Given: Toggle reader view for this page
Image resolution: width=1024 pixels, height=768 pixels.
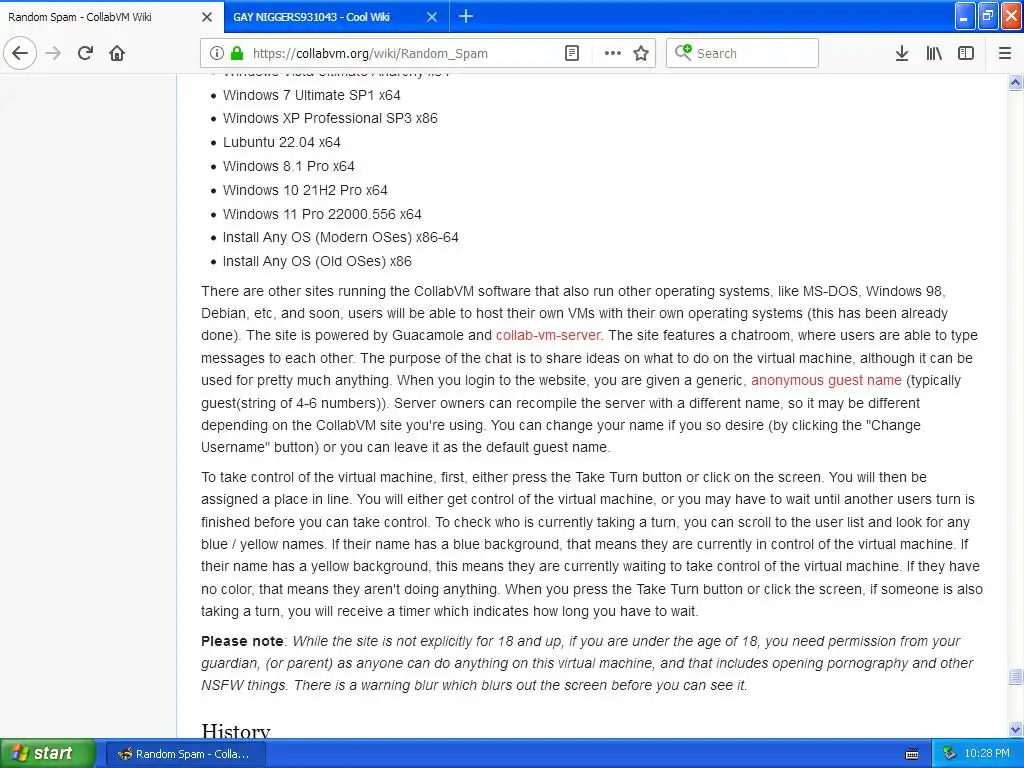Looking at the screenshot, I should click(x=571, y=53).
